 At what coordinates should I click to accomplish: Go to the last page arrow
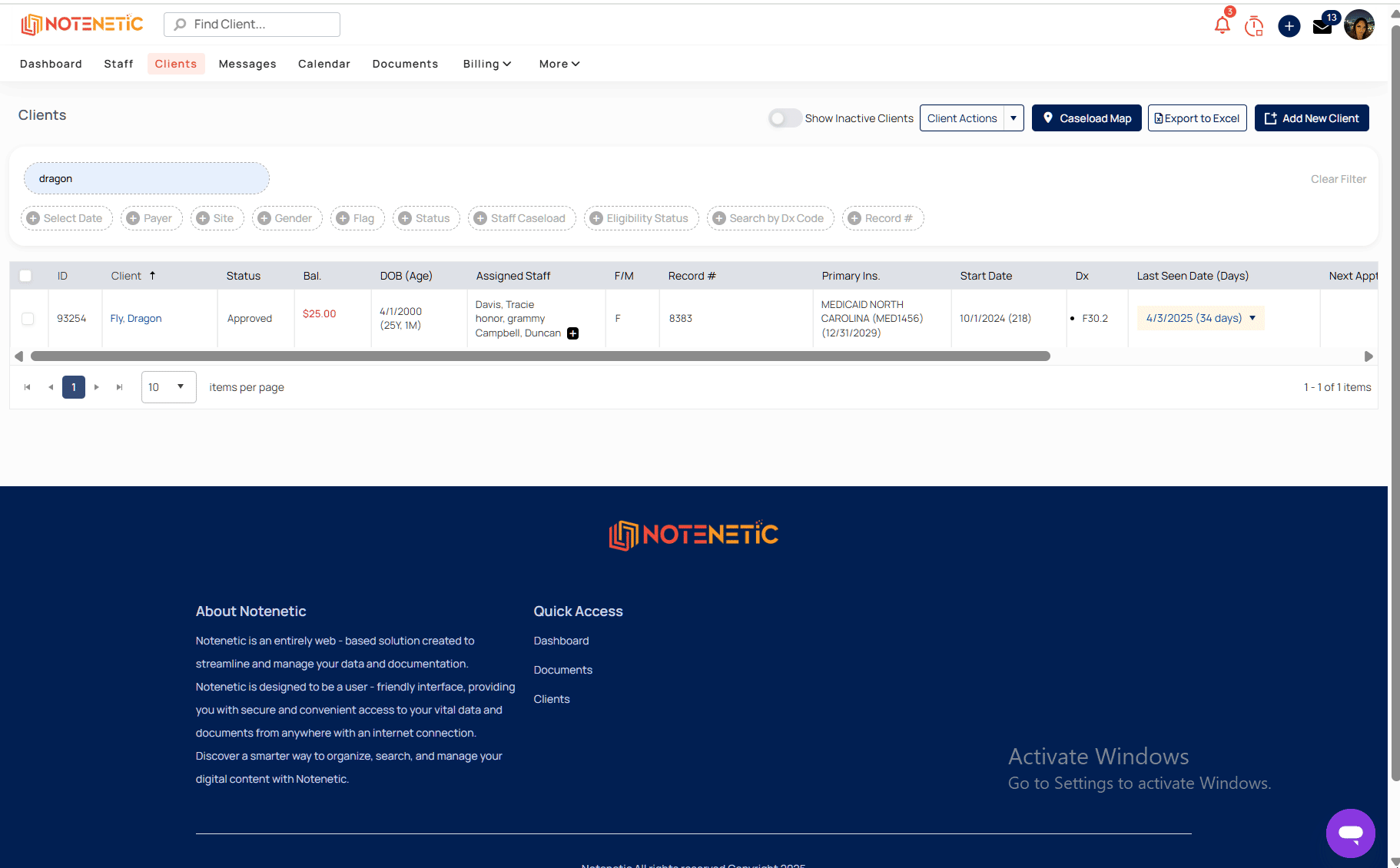click(120, 387)
